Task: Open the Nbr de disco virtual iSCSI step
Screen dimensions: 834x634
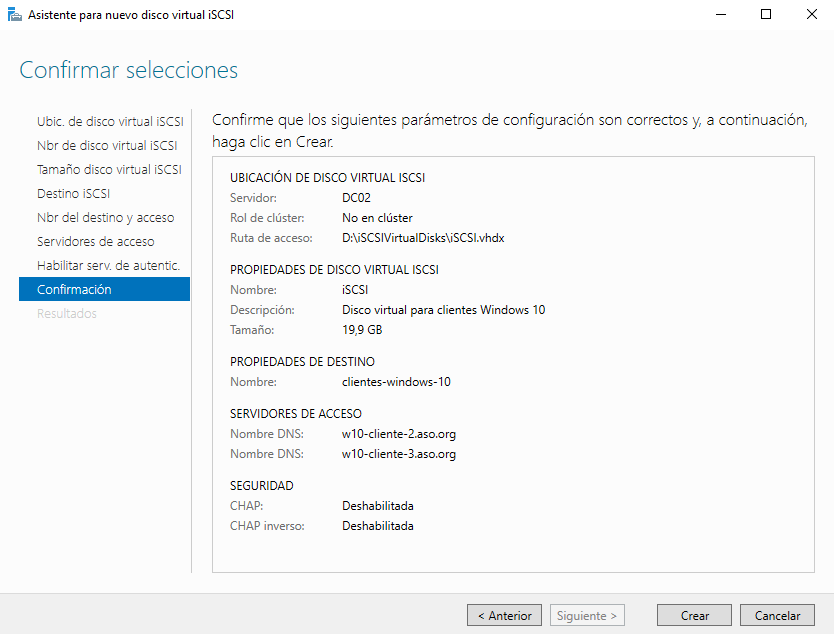Action: (x=107, y=145)
